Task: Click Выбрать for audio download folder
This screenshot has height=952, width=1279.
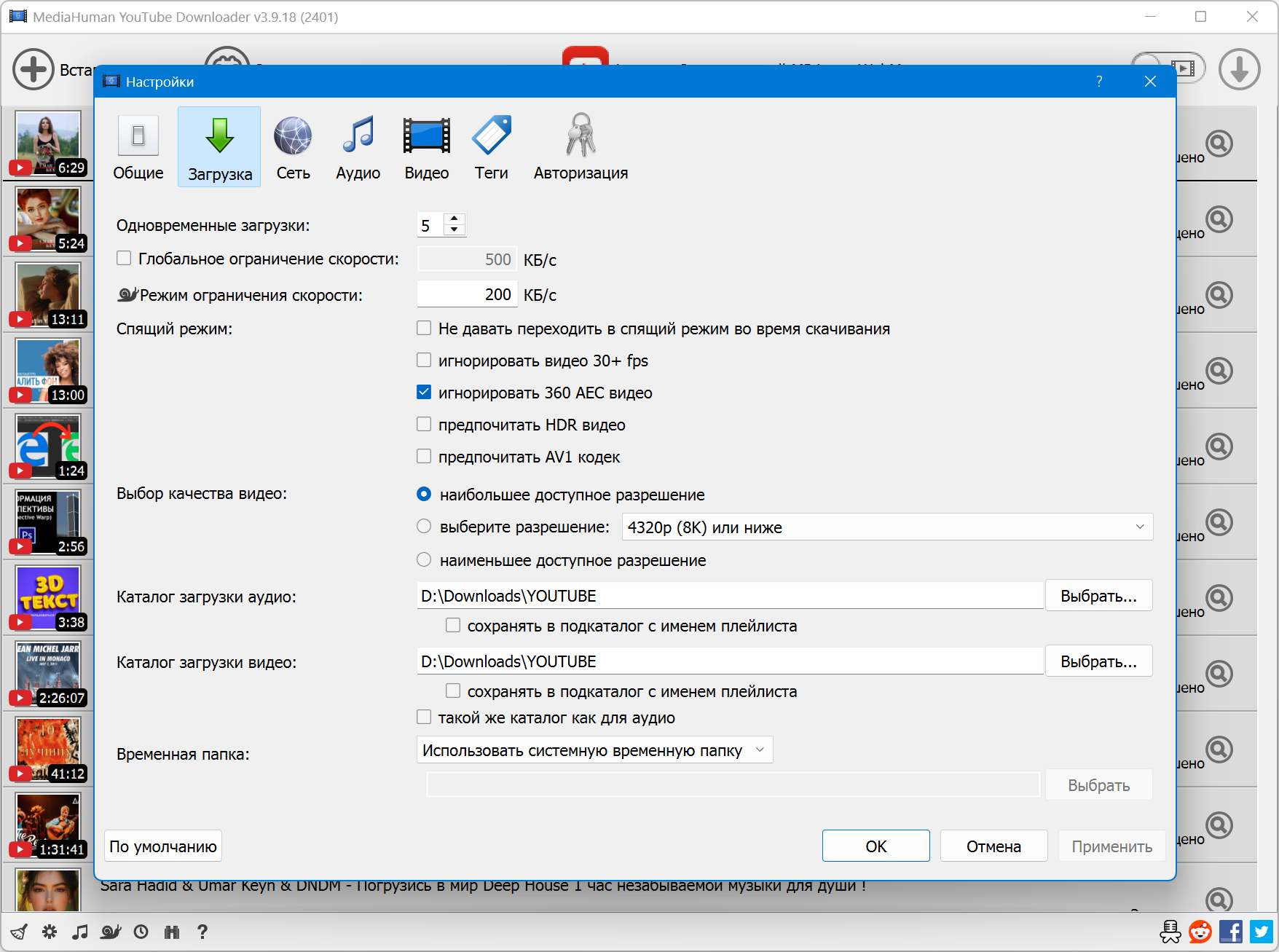Action: 1098,596
